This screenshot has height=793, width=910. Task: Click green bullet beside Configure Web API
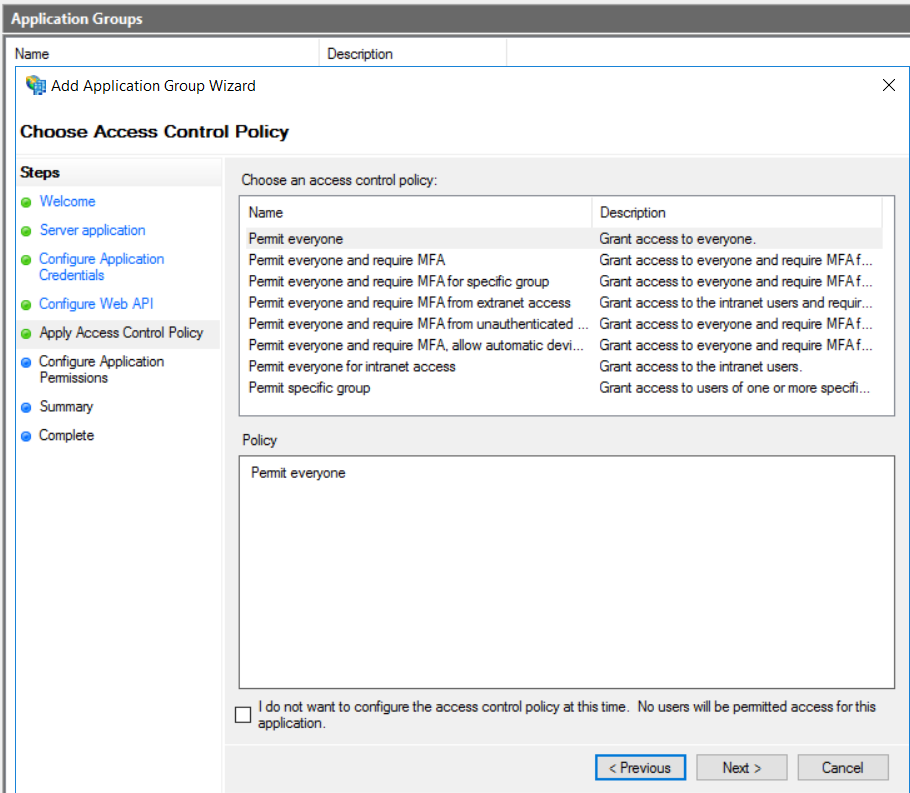click(x=26, y=304)
